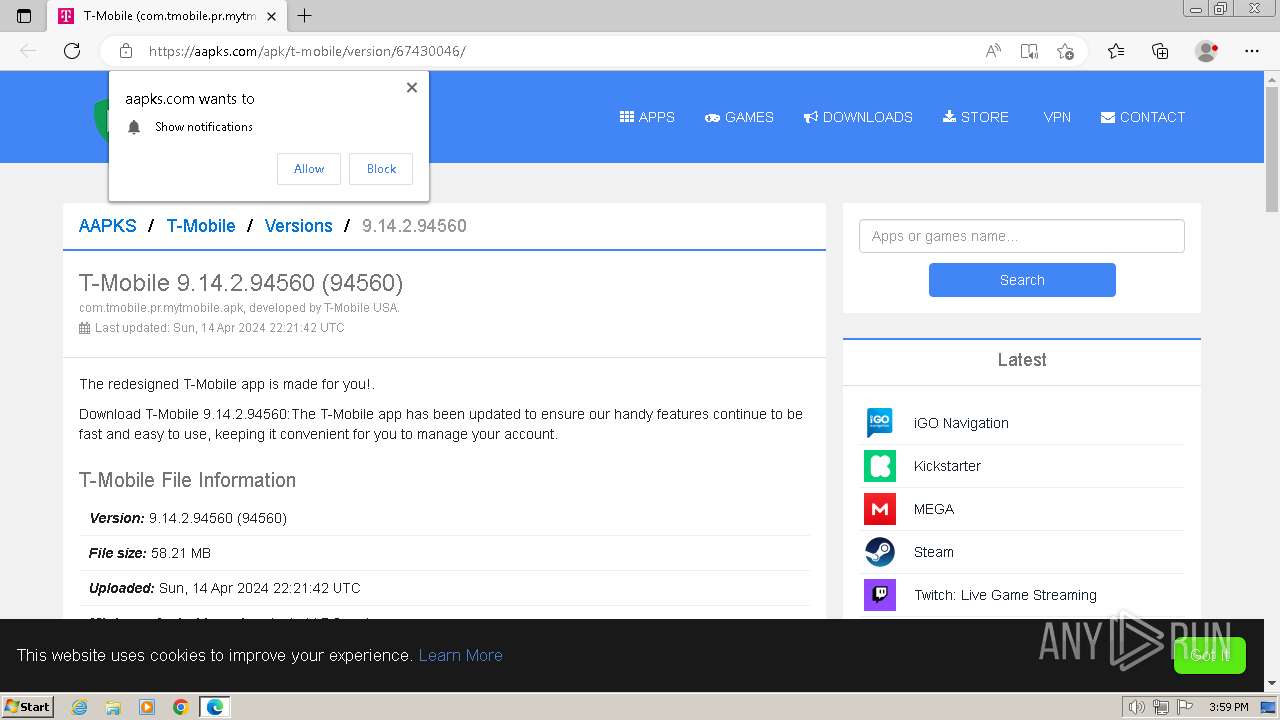Open VPN navigation link
This screenshot has height=720, width=1280.
point(1057,117)
